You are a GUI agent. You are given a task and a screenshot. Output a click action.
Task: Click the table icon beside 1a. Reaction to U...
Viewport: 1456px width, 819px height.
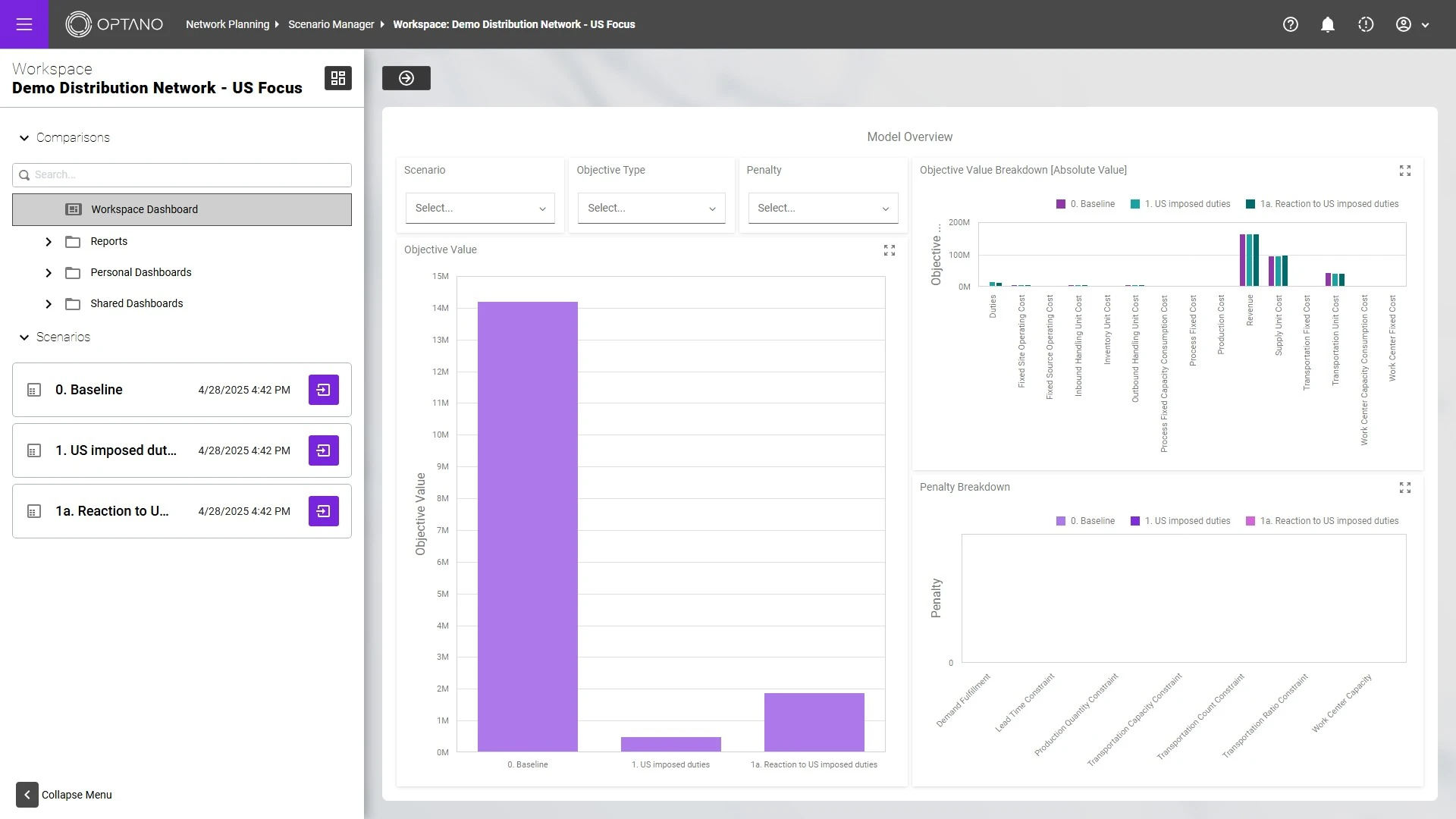(x=34, y=511)
